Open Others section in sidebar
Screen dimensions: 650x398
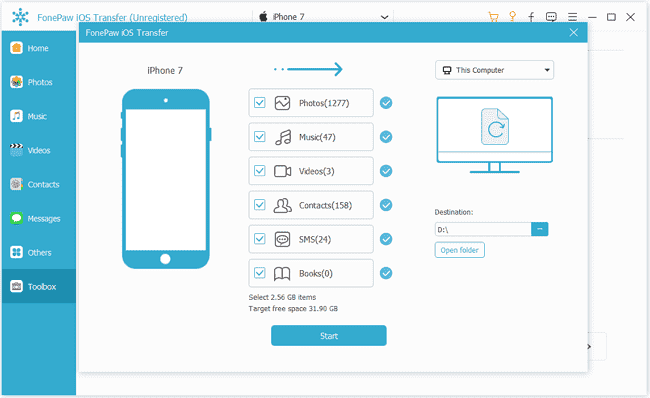click(39, 252)
